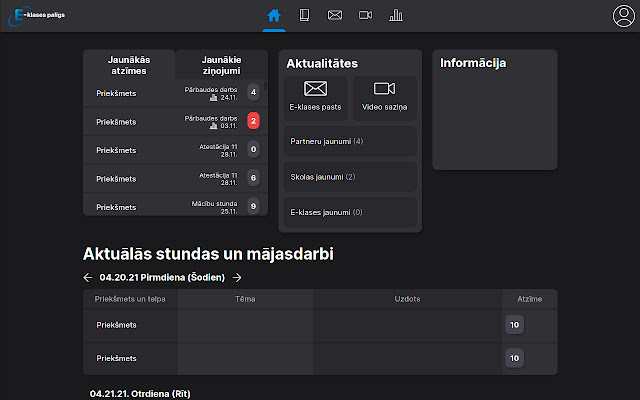Click the grade 6 badge for Atestācija 11

tap(253, 178)
